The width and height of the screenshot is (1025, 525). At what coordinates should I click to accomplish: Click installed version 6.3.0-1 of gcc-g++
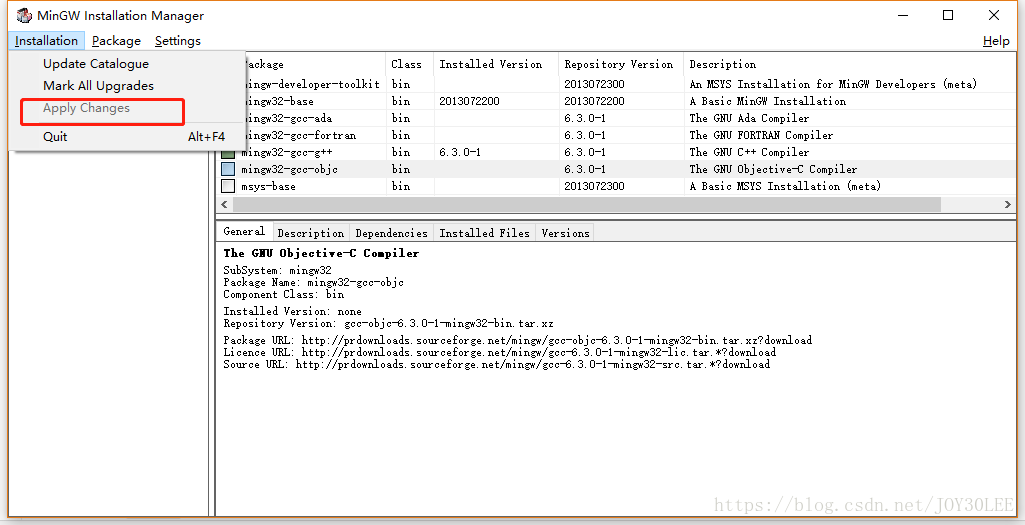point(460,152)
